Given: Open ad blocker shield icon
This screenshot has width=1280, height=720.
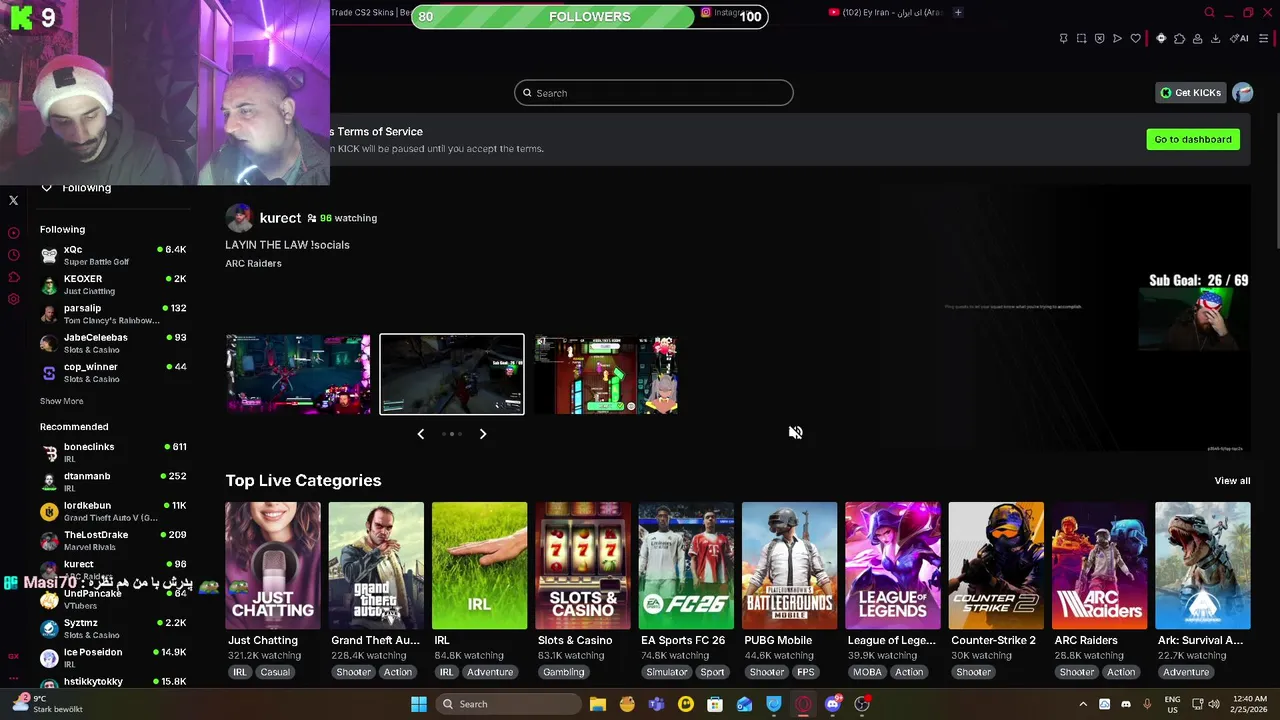Looking at the screenshot, I should (x=1099, y=38).
